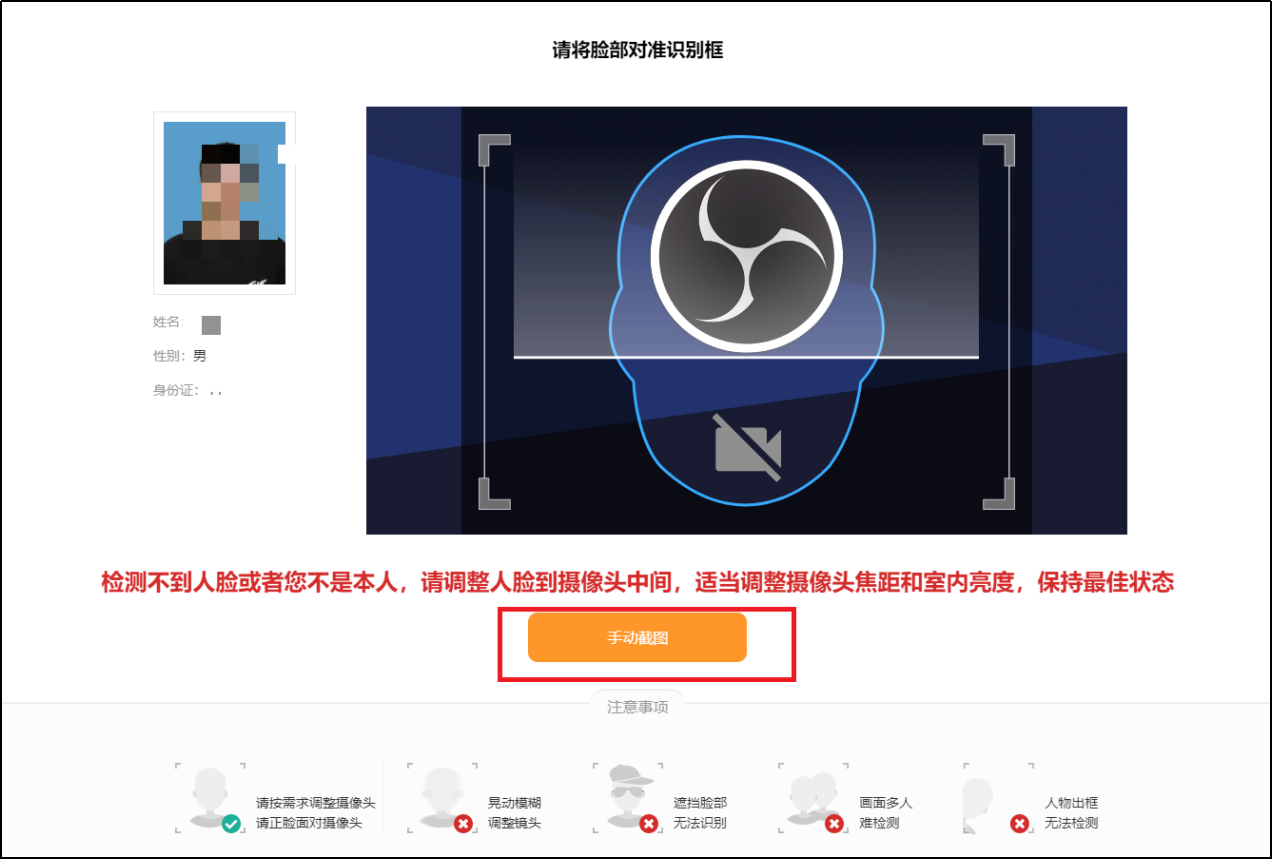
Task: Click the red face-not-detected warning text
Action: (637, 583)
